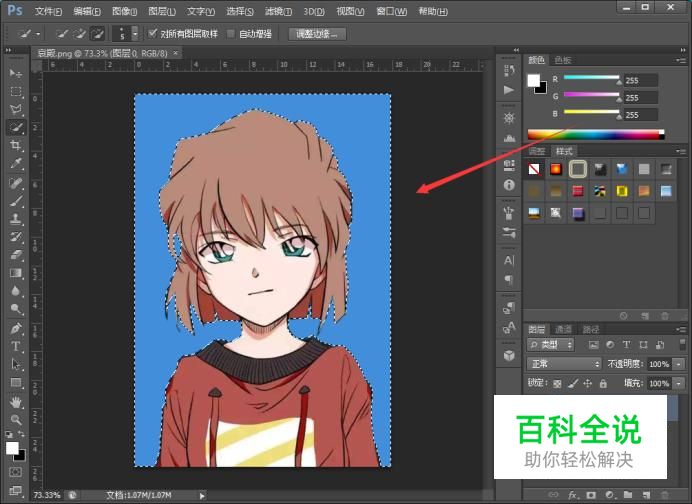Enable the 自动增强 checkbox
Viewport: 692px width, 504px height.
pos(230,34)
